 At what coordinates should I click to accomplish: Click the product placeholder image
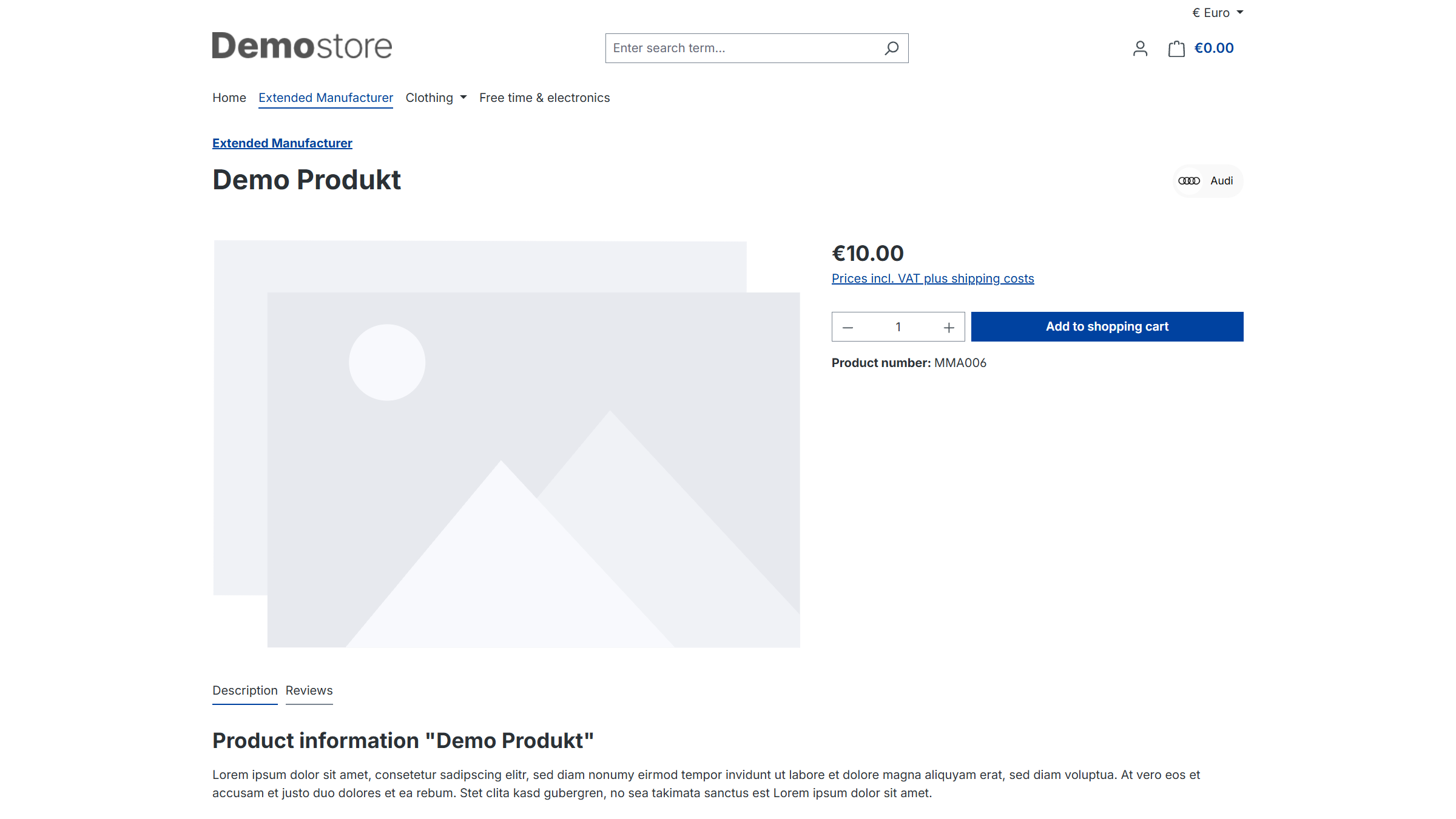coord(507,444)
